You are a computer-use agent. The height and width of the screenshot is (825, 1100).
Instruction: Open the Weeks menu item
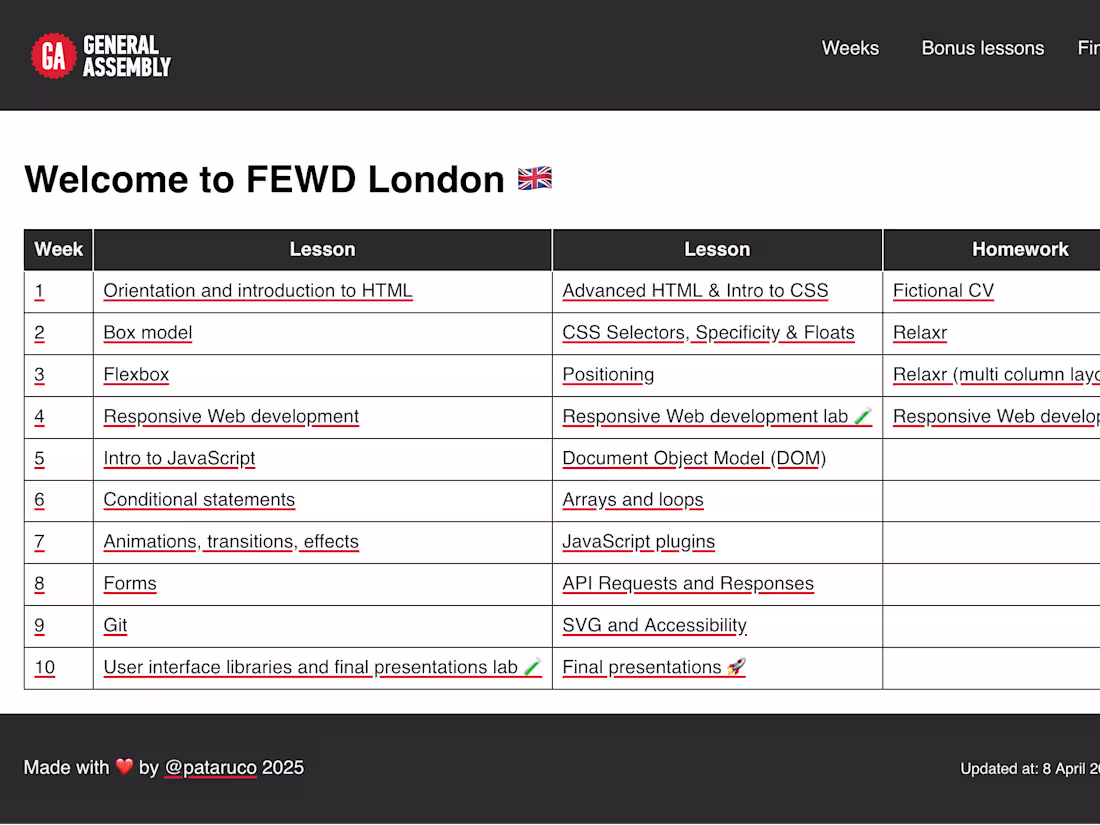(x=850, y=48)
